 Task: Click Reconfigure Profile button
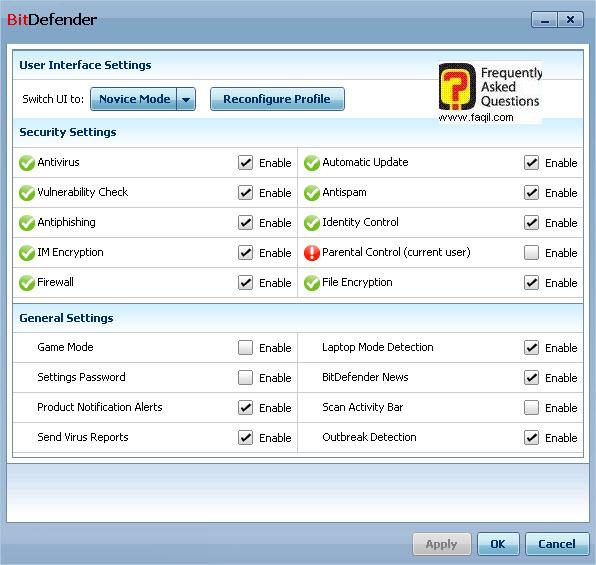tap(277, 99)
